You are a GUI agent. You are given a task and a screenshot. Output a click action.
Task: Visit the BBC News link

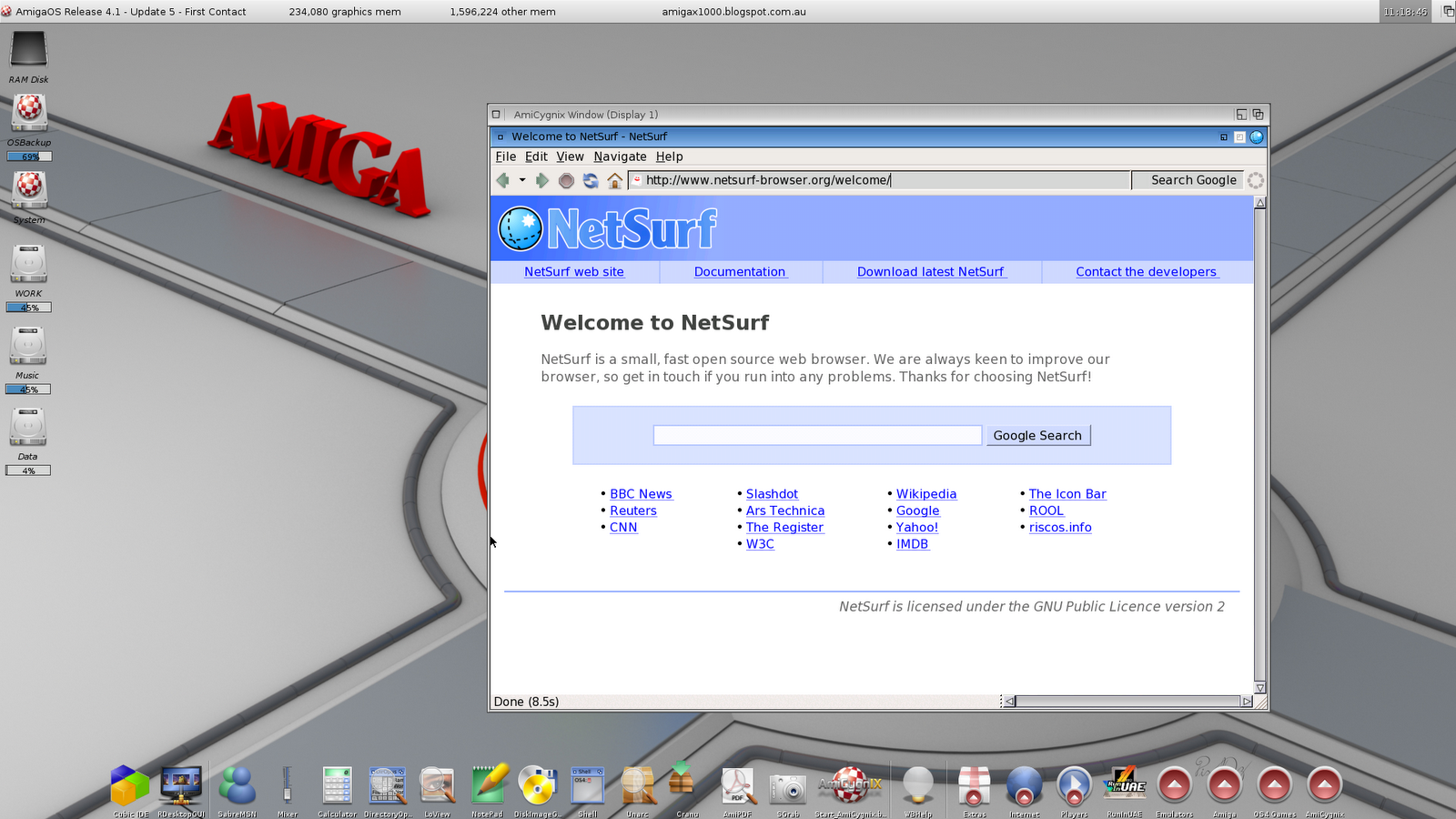[x=641, y=494]
